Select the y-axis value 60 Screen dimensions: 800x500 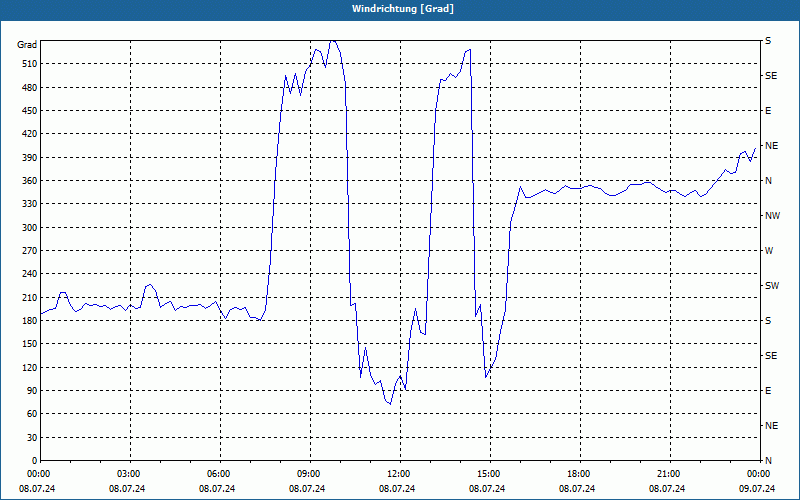click(x=32, y=414)
